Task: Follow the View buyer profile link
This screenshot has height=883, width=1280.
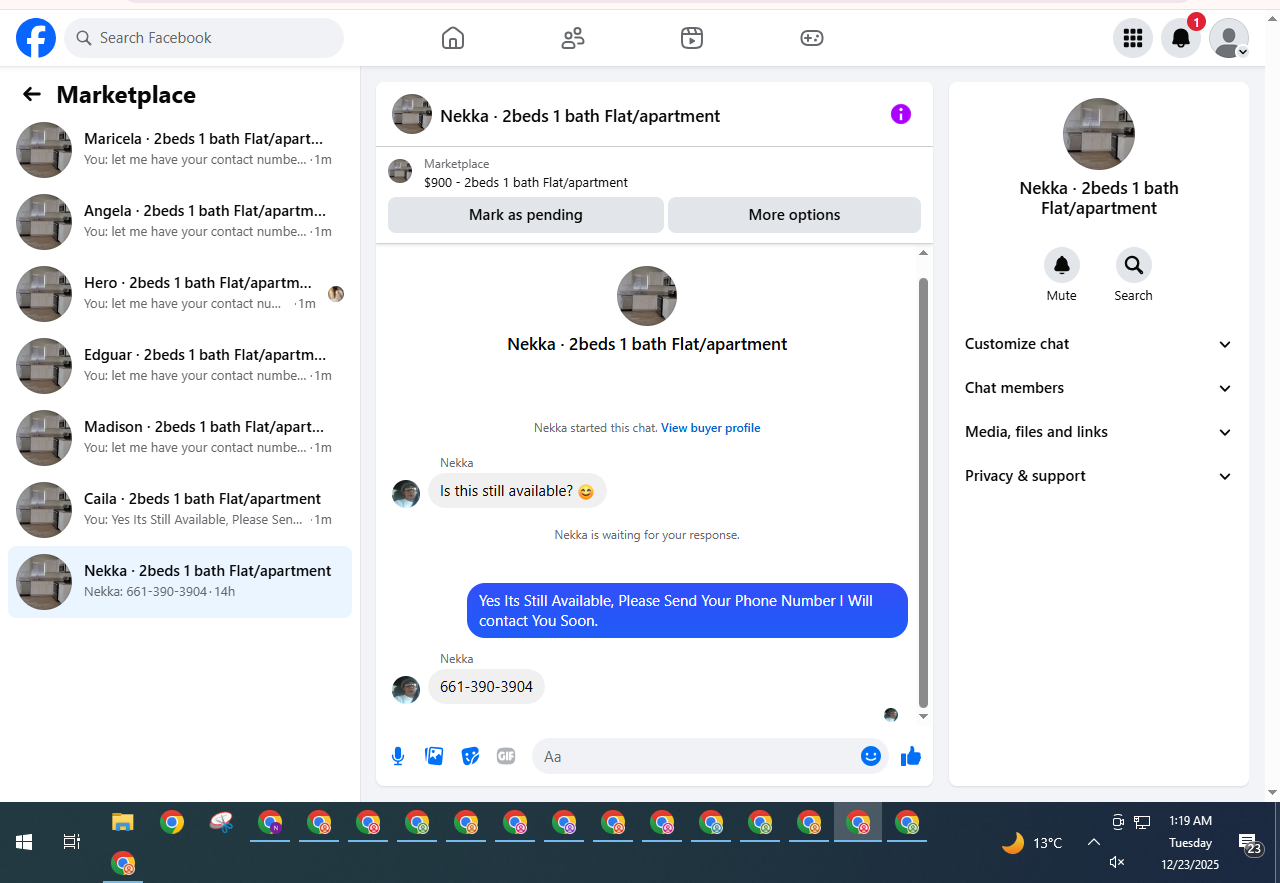Action: (x=711, y=428)
